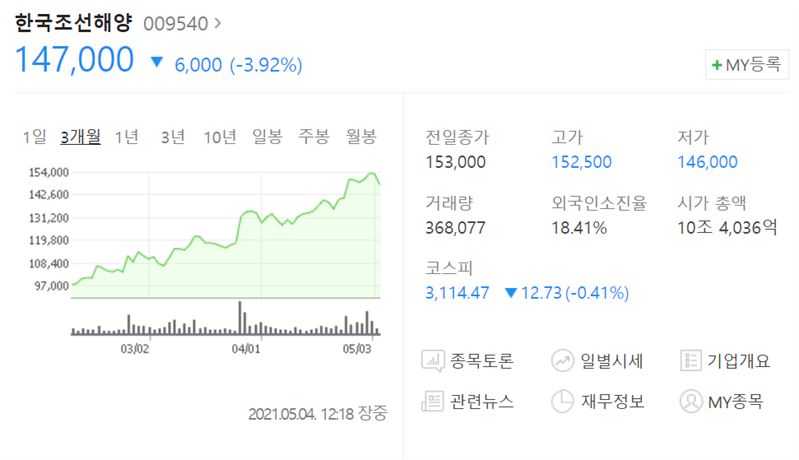Click the 고가 value 152,500
799x460 pixels.
pyautogui.click(x=581, y=162)
